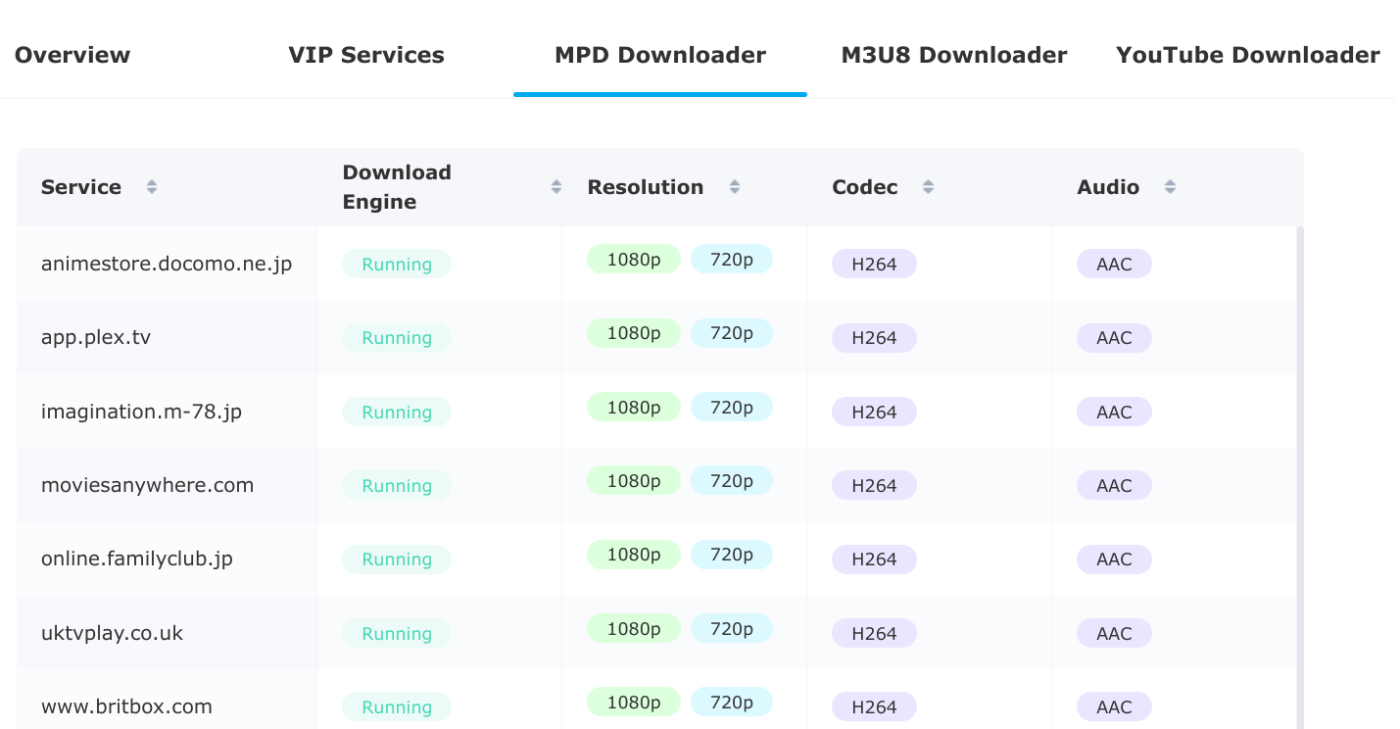The height and width of the screenshot is (729, 1400).
Task: Click 1080p tag in moviesanywhere.com row
Action: coord(634,480)
